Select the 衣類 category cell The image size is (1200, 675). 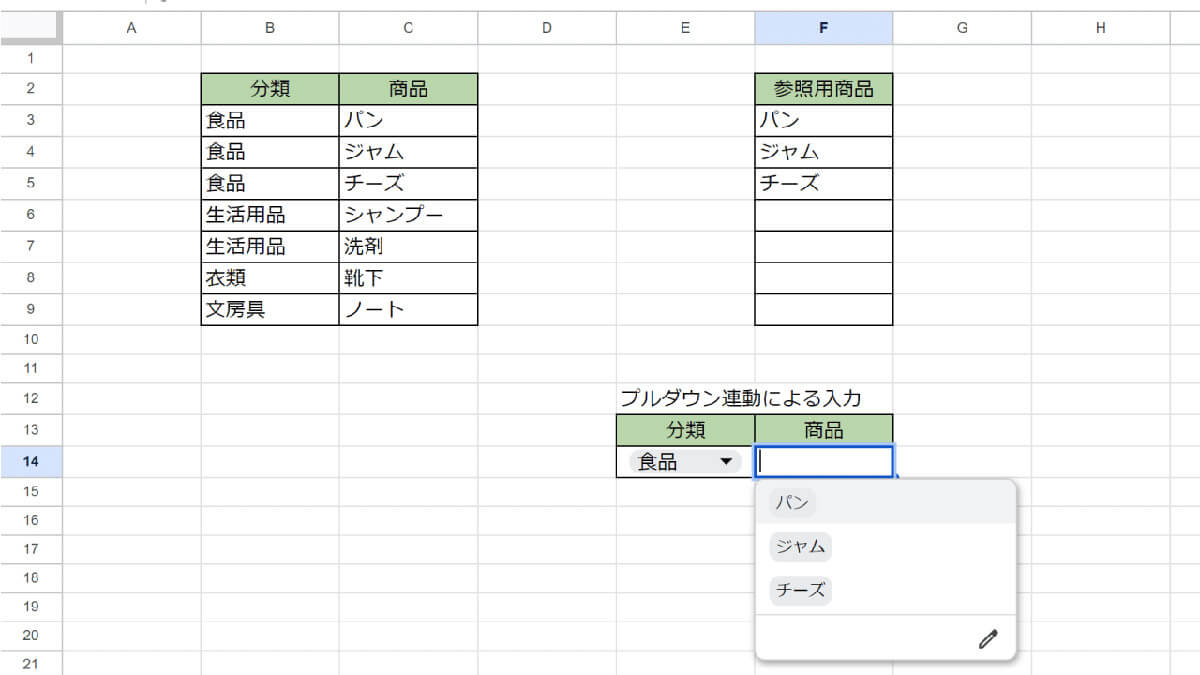click(270, 278)
